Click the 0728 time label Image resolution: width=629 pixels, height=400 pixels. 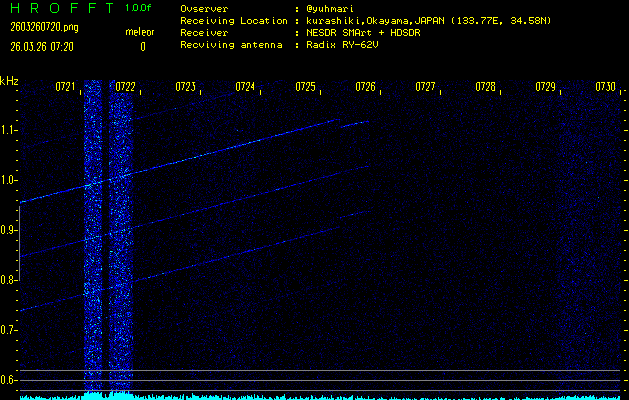[x=485, y=87]
